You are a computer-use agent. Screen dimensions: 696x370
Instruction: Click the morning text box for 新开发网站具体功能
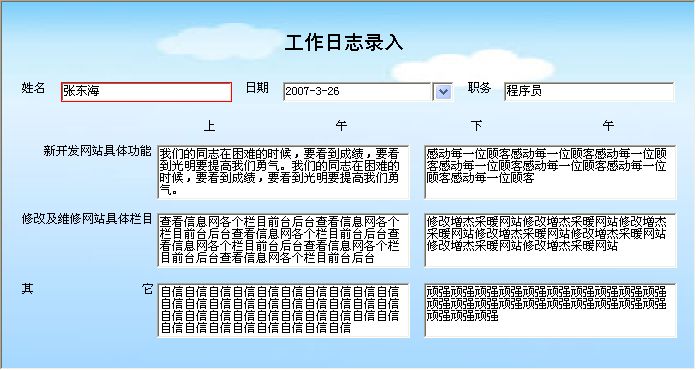283,172
